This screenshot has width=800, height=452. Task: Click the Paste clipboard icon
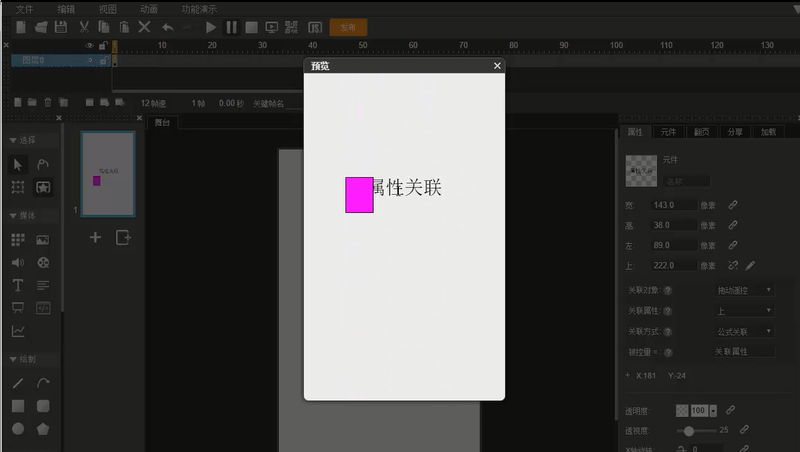124,27
